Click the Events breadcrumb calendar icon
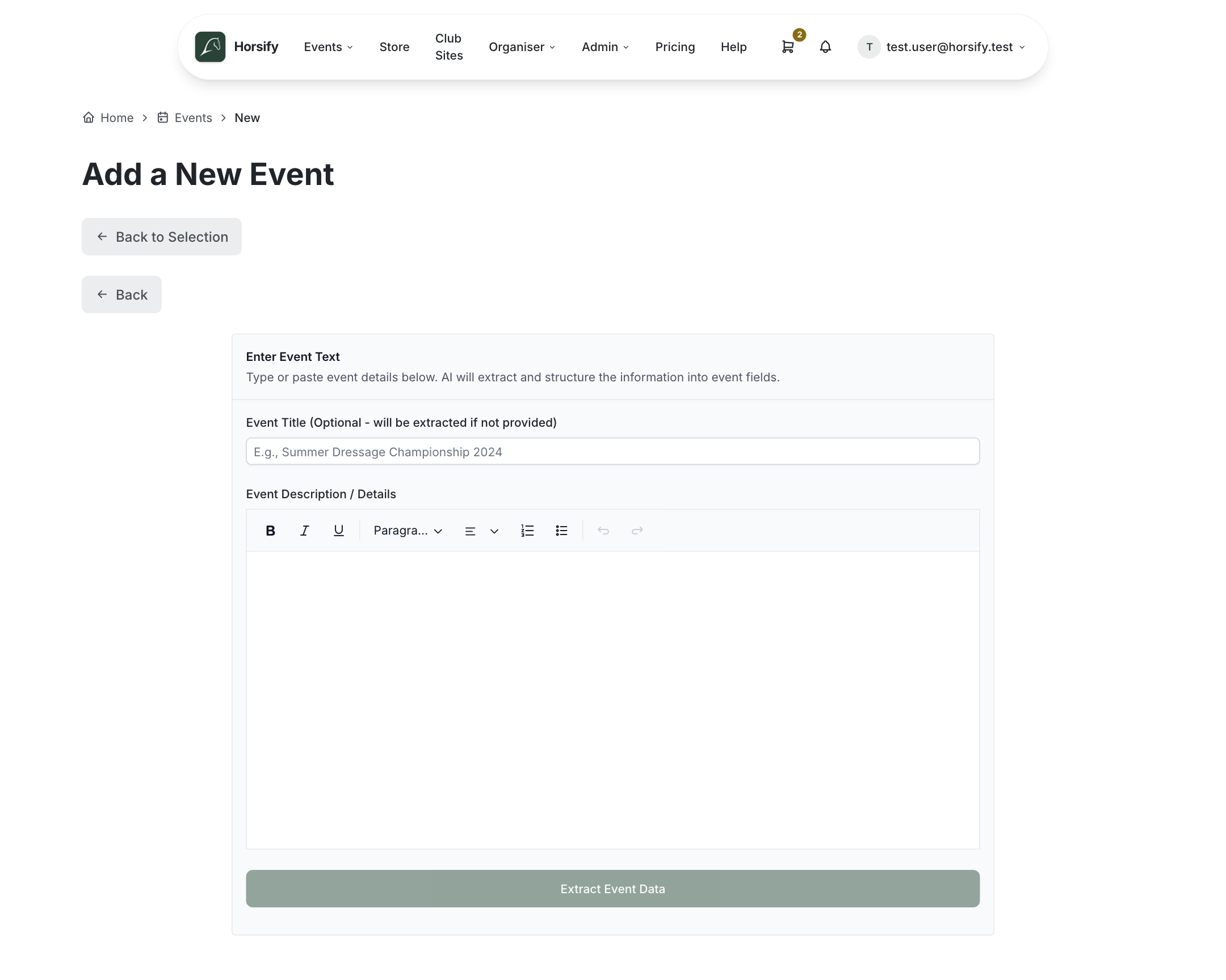The height and width of the screenshot is (980, 1226). (163, 117)
